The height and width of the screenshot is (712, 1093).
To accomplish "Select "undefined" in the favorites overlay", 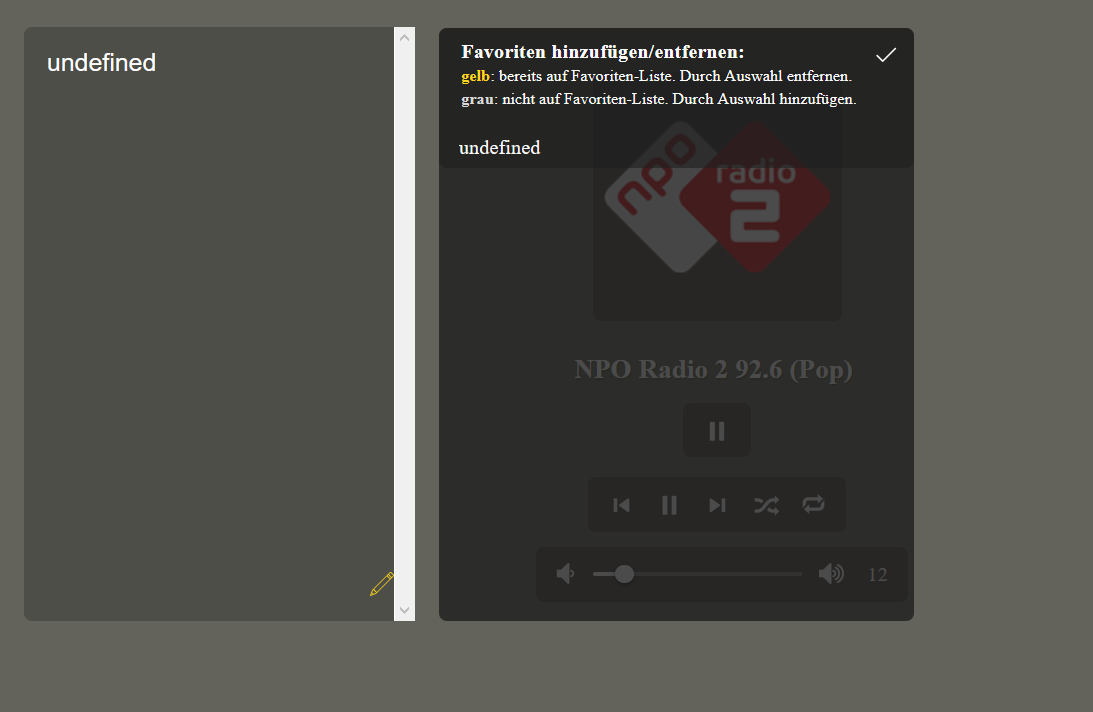I will (x=499, y=148).
